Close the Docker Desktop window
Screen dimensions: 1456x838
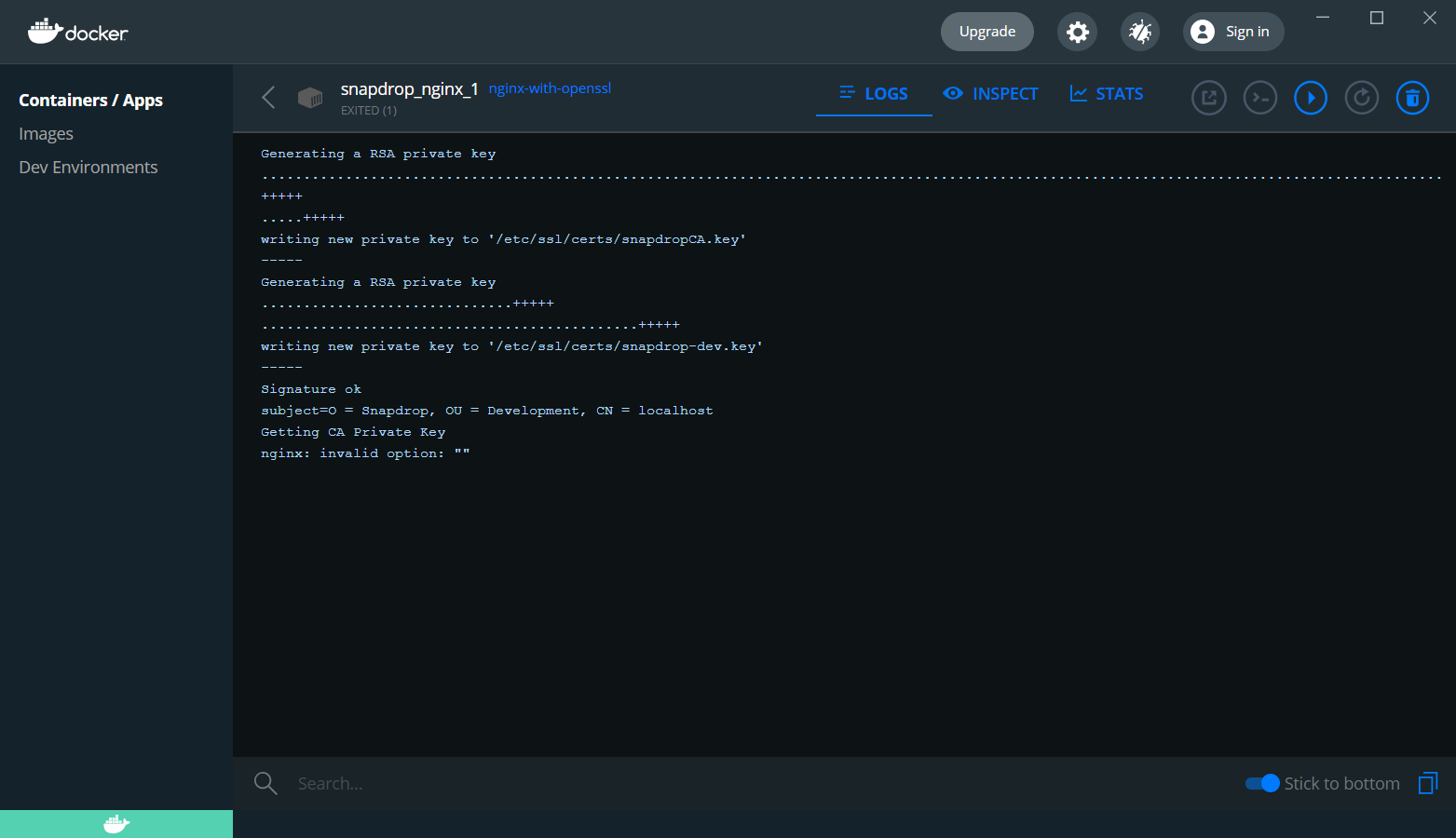[x=1430, y=18]
